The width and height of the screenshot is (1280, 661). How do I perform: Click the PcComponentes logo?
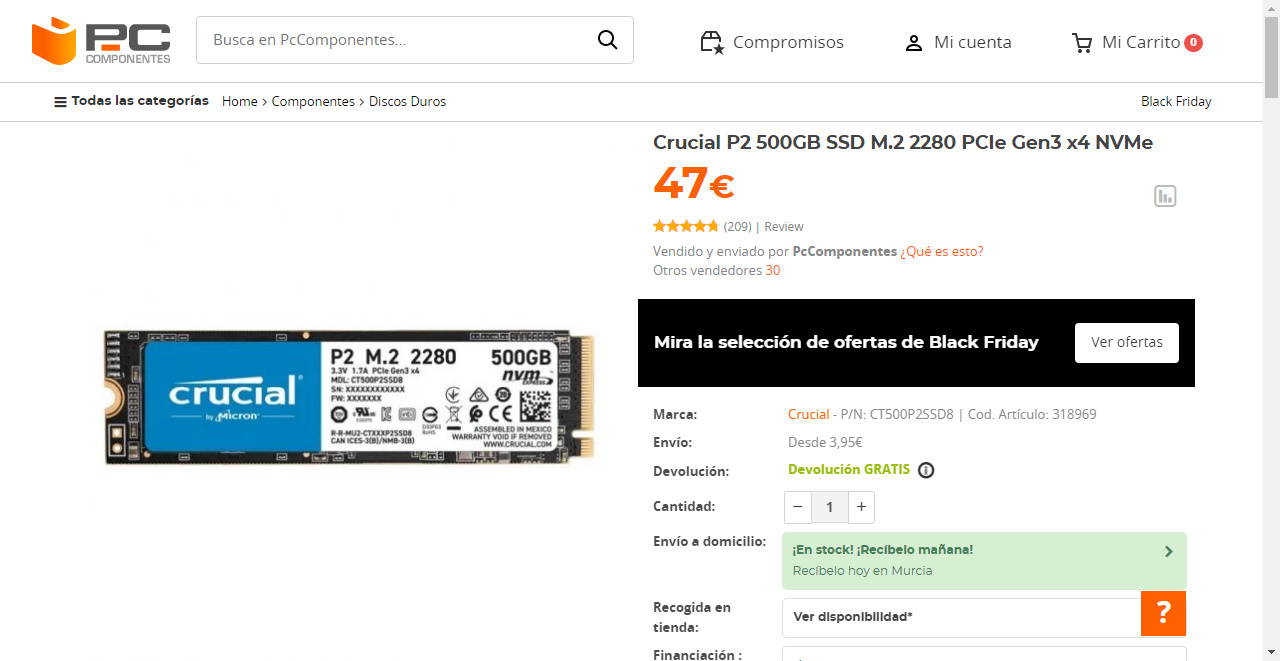point(101,41)
